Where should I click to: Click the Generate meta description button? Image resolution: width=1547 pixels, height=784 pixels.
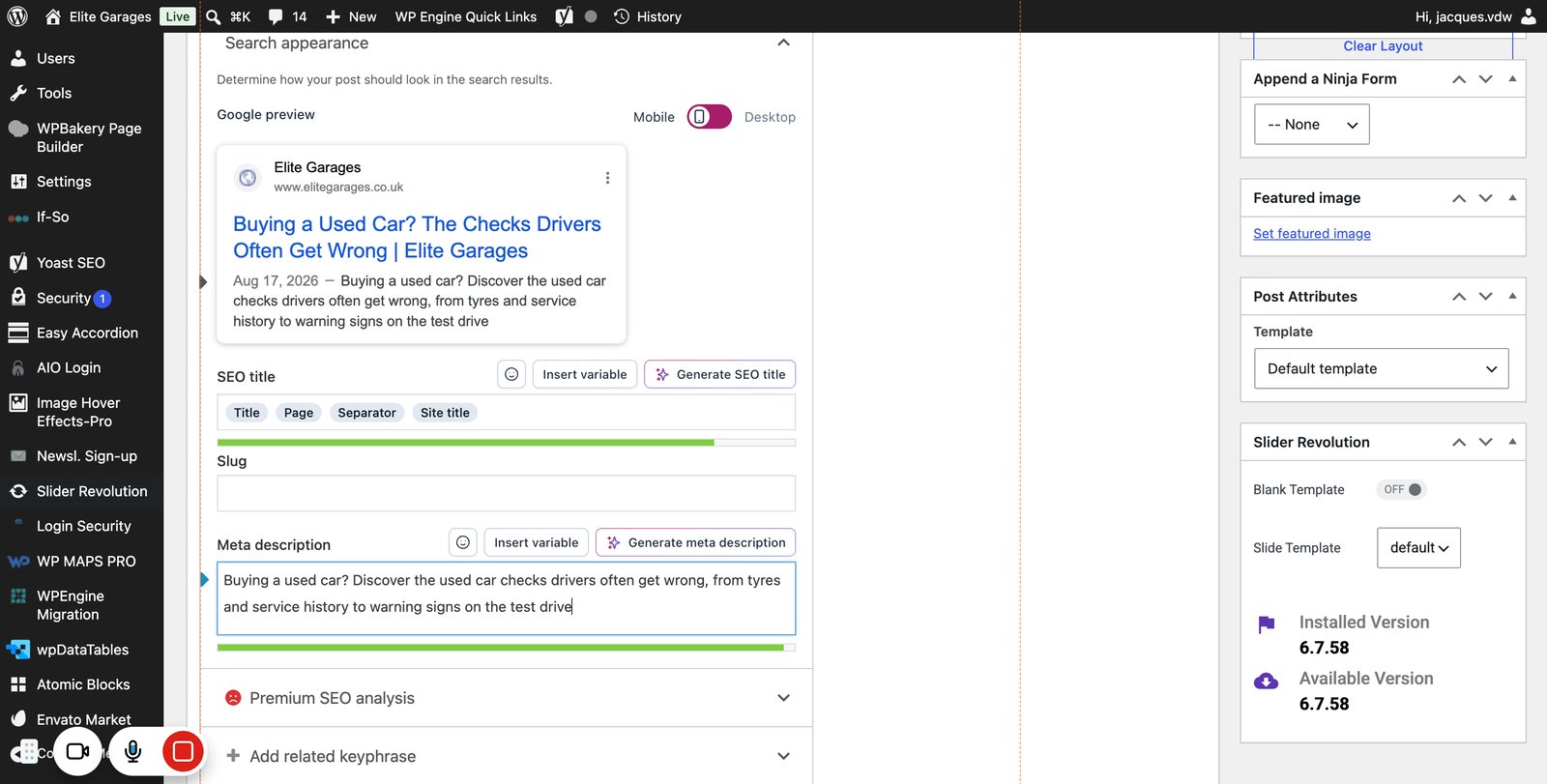(695, 542)
